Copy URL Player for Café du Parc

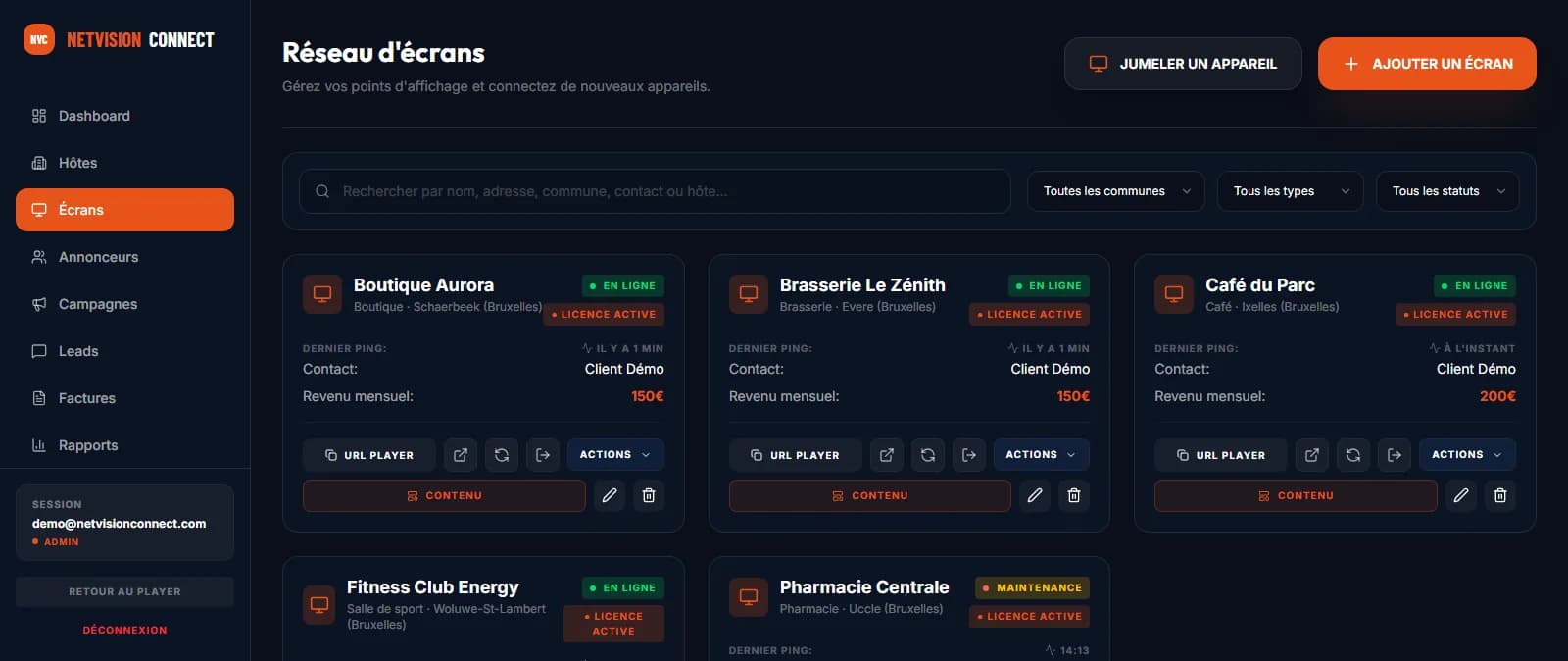1221,455
